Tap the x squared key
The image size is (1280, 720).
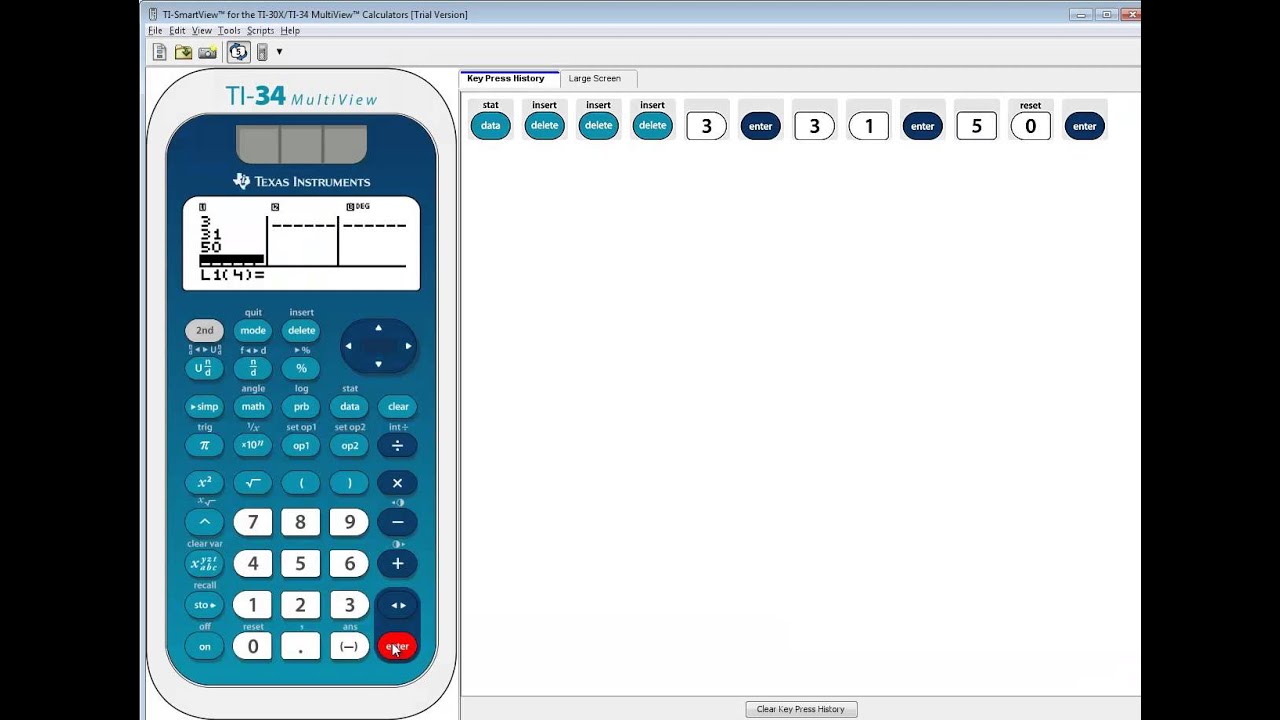point(204,483)
